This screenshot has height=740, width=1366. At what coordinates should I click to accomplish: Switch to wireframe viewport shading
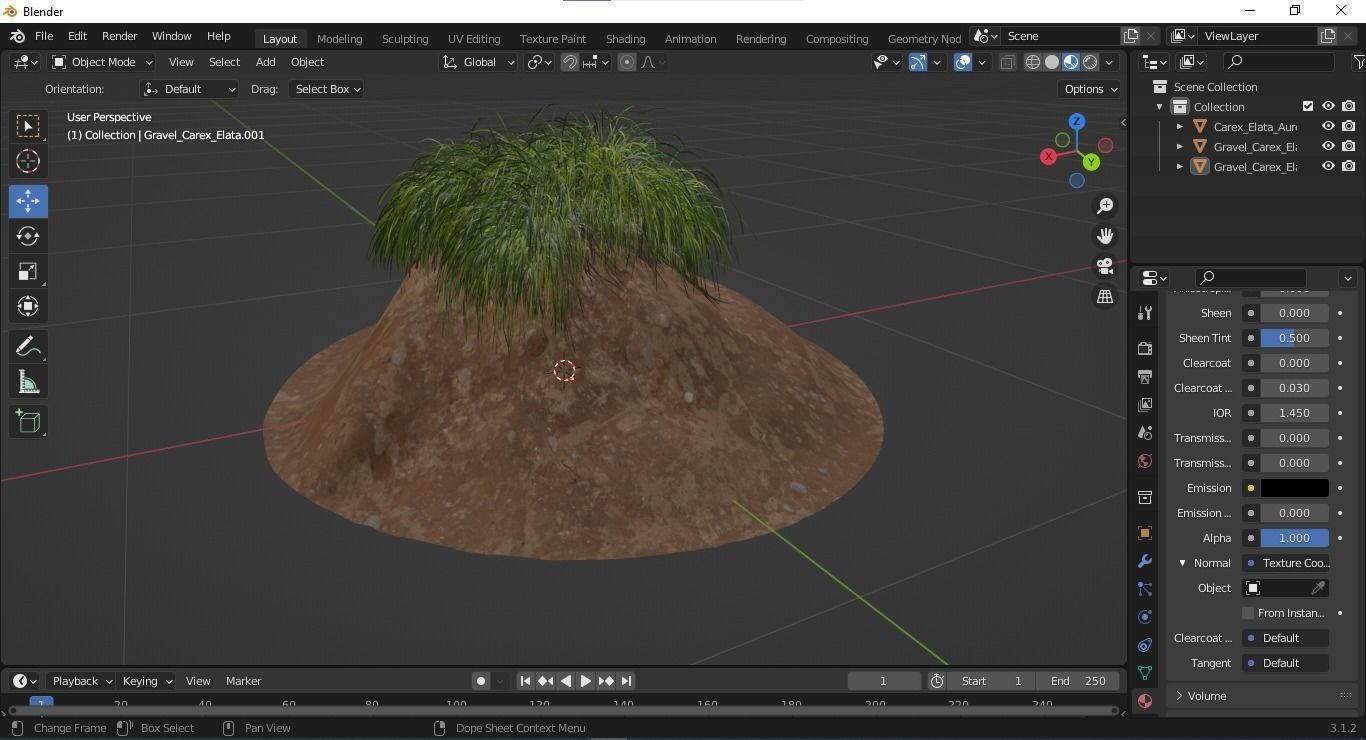(x=1033, y=62)
